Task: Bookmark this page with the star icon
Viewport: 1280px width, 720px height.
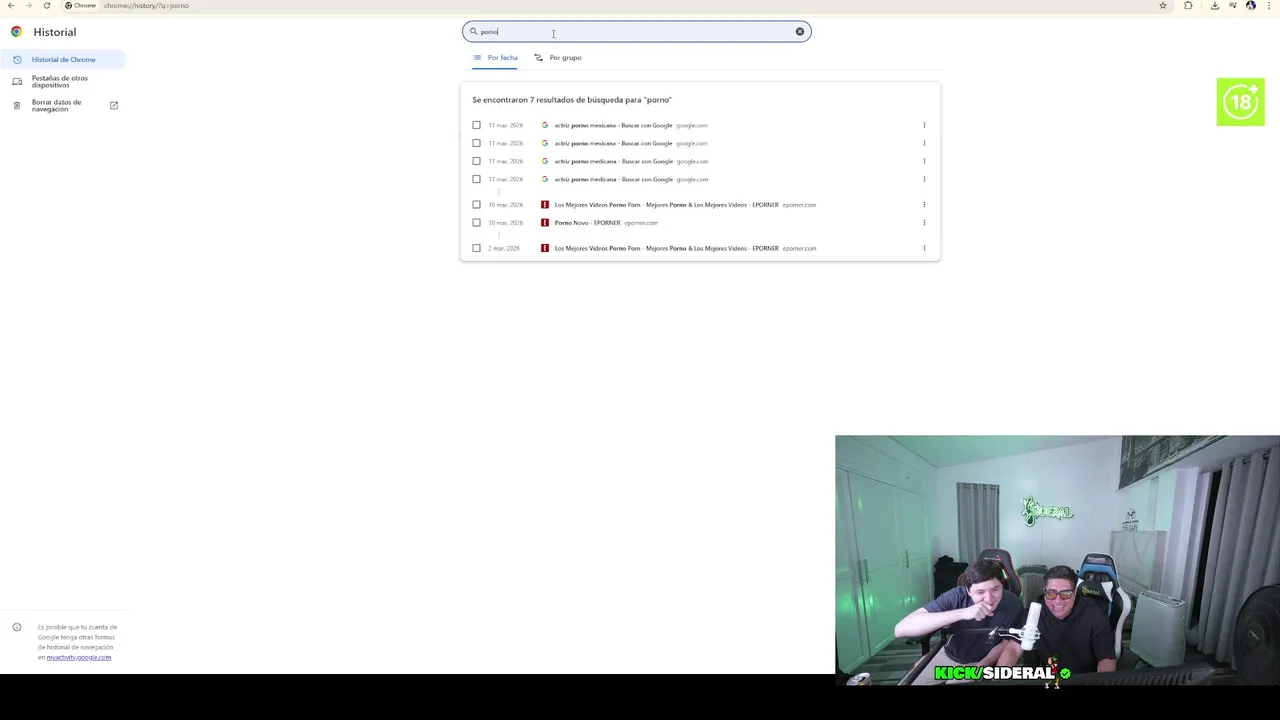Action: click(x=1163, y=5)
